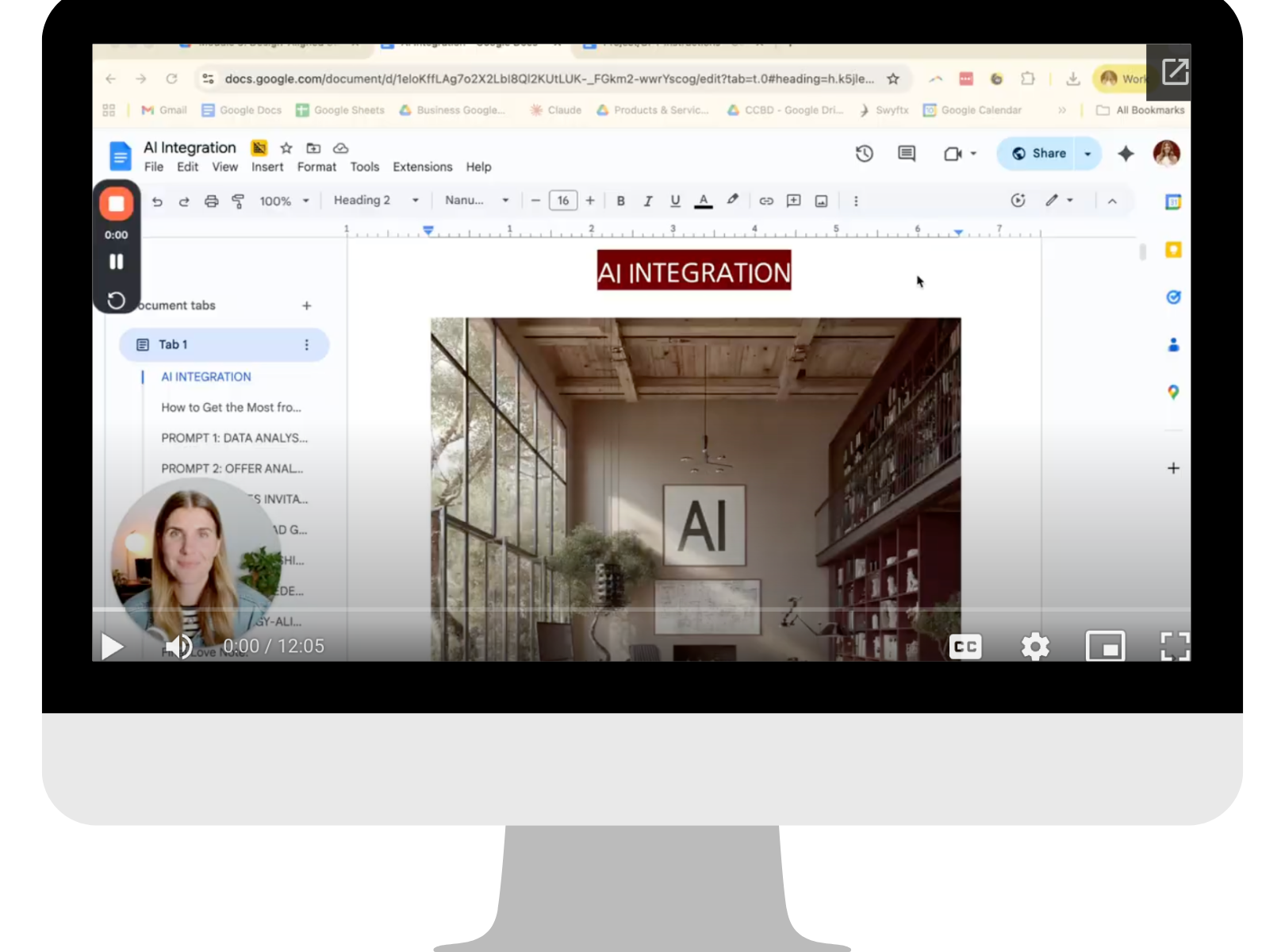Go to How to Get the Most heading
The height and width of the screenshot is (952, 1285).
pos(231,408)
